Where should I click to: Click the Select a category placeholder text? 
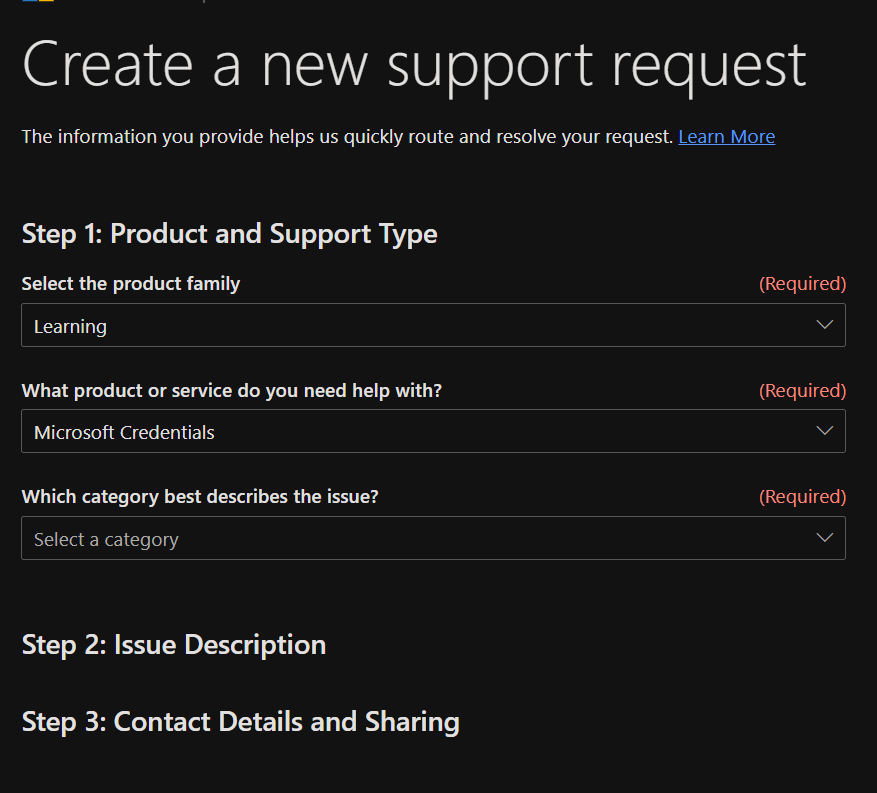(x=106, y=538)
